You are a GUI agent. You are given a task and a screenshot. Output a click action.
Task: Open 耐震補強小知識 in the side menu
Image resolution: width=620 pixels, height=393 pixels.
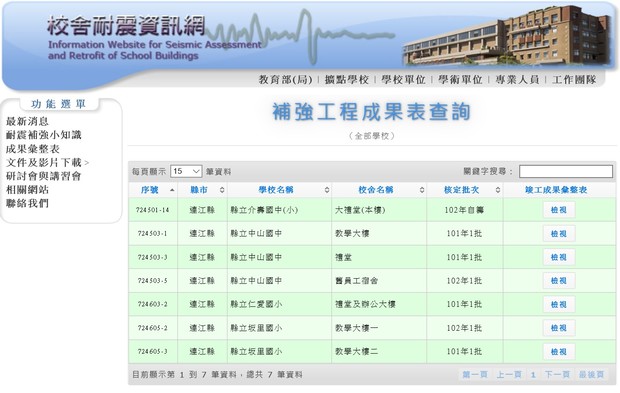[x=43, y=135]
